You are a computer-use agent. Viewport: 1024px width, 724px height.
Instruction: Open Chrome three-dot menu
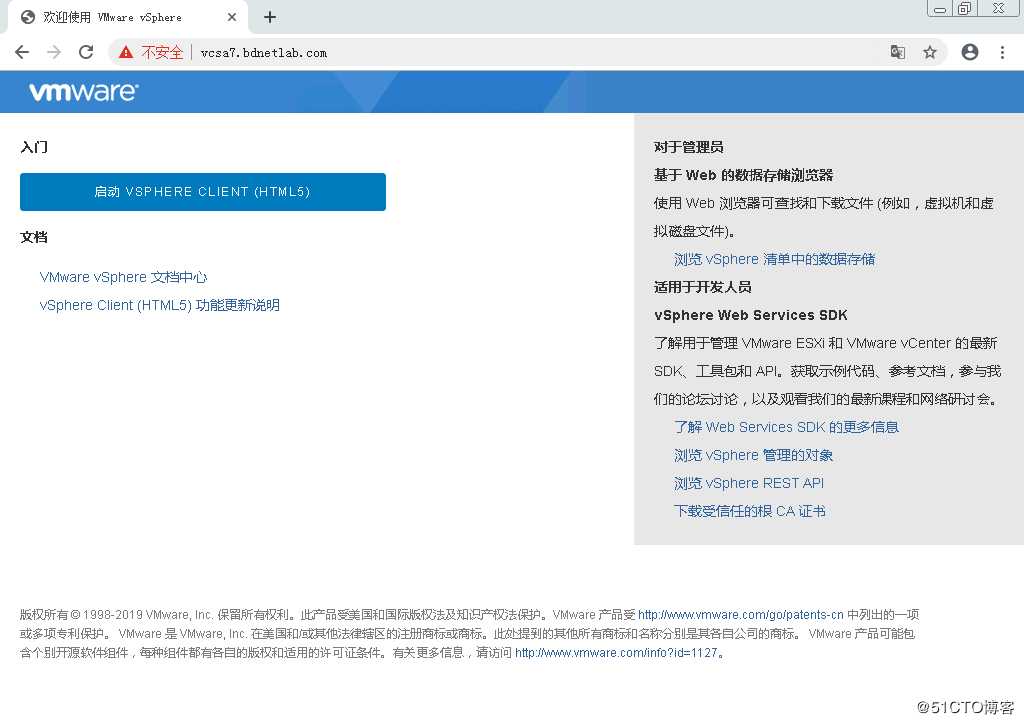[1002, 52]
